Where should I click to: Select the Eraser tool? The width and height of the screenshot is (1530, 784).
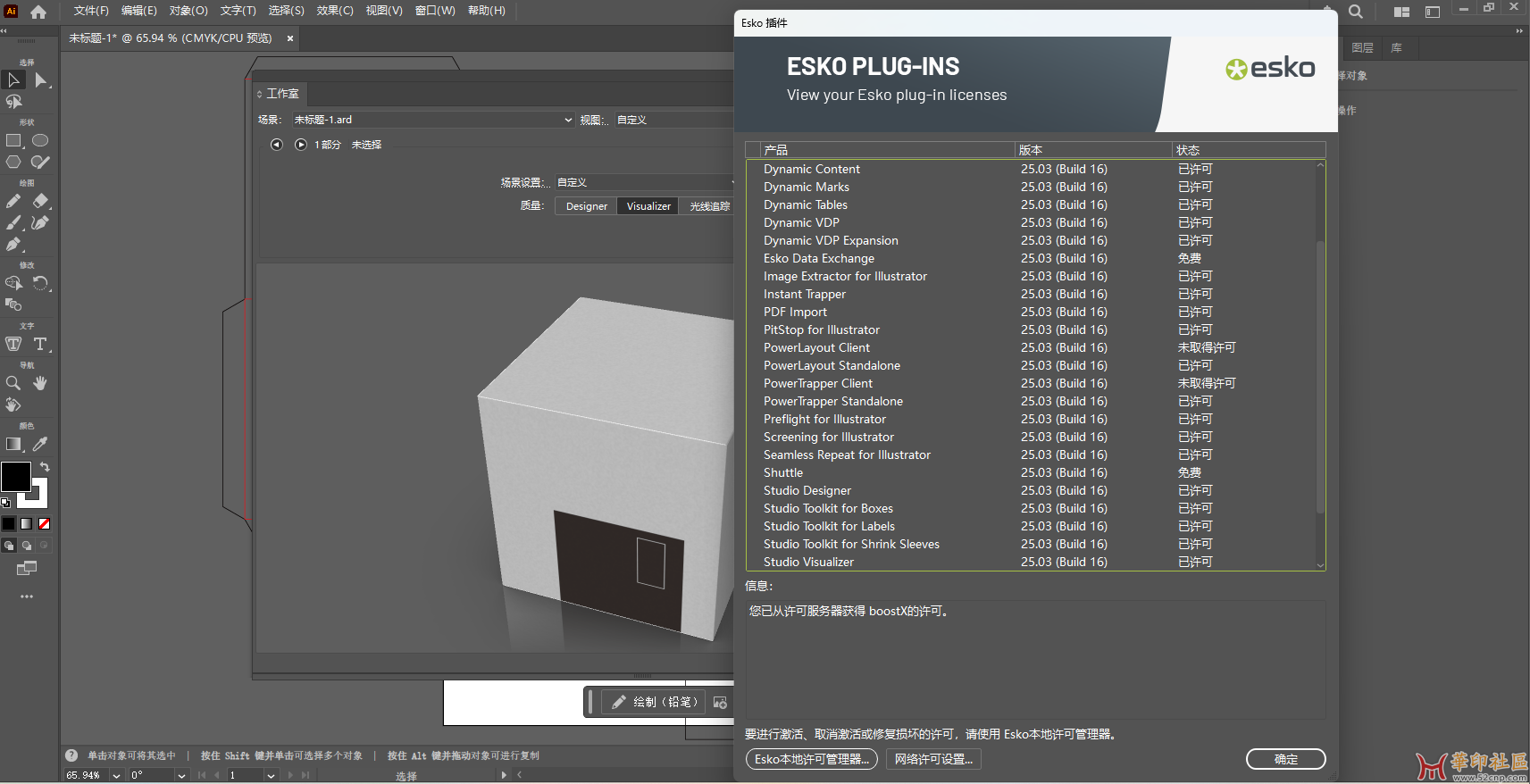pos(40,201)
